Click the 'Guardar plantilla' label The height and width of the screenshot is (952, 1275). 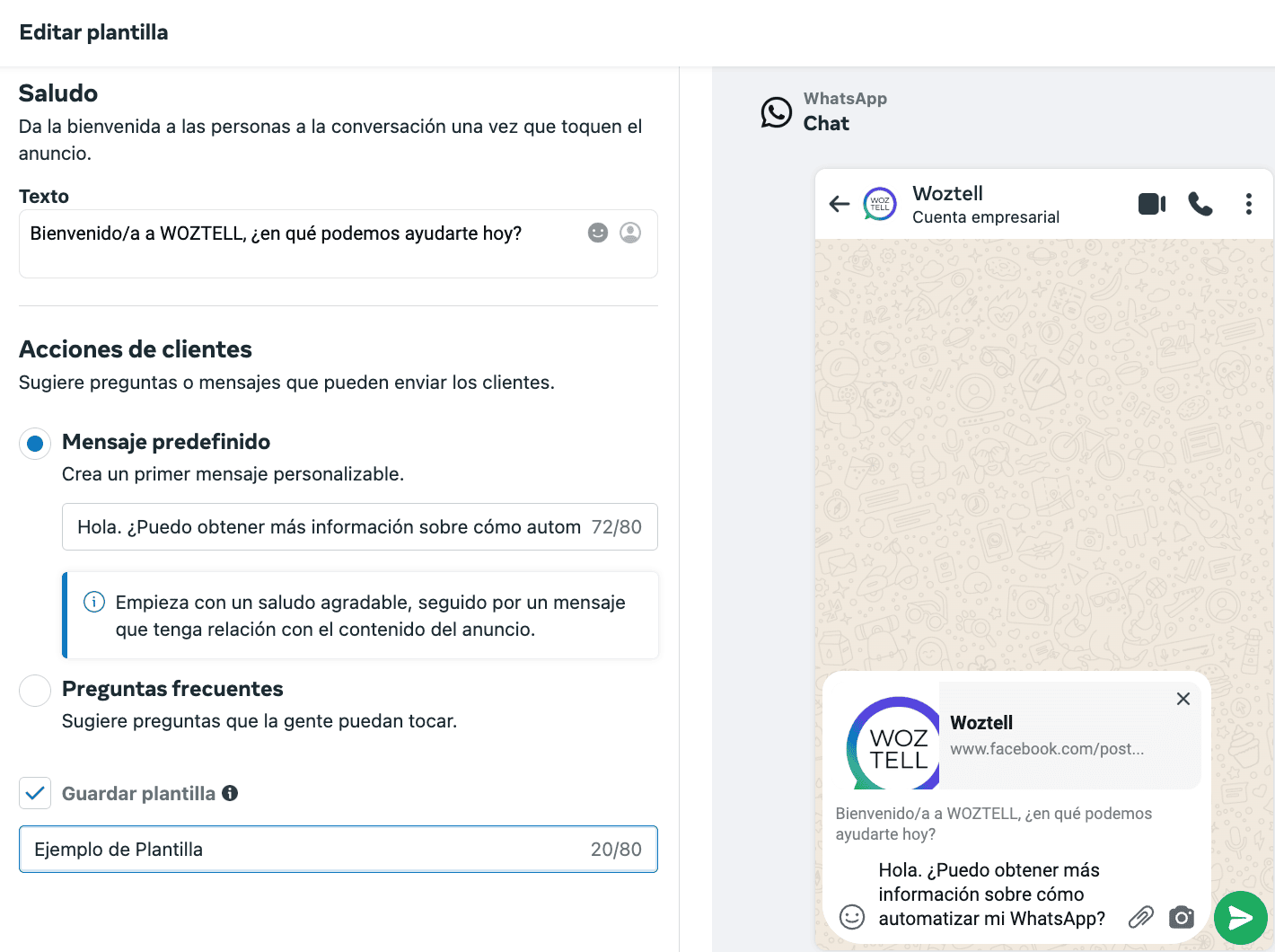click(138, 794)
